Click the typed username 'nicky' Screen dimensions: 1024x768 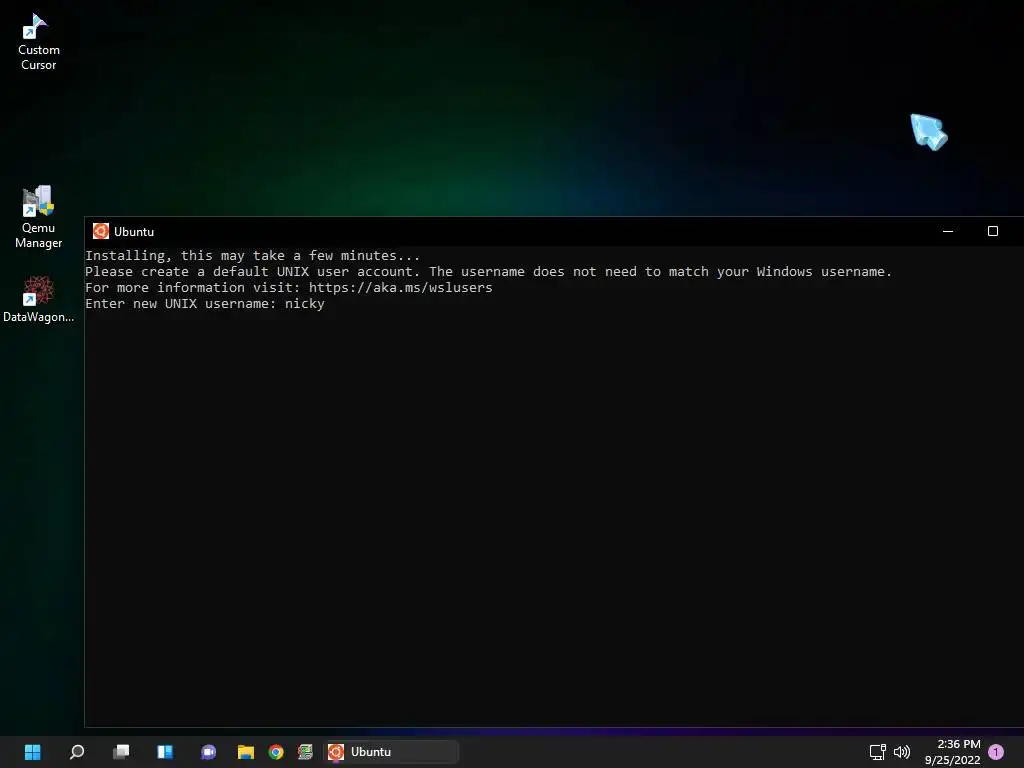[304, 304]
